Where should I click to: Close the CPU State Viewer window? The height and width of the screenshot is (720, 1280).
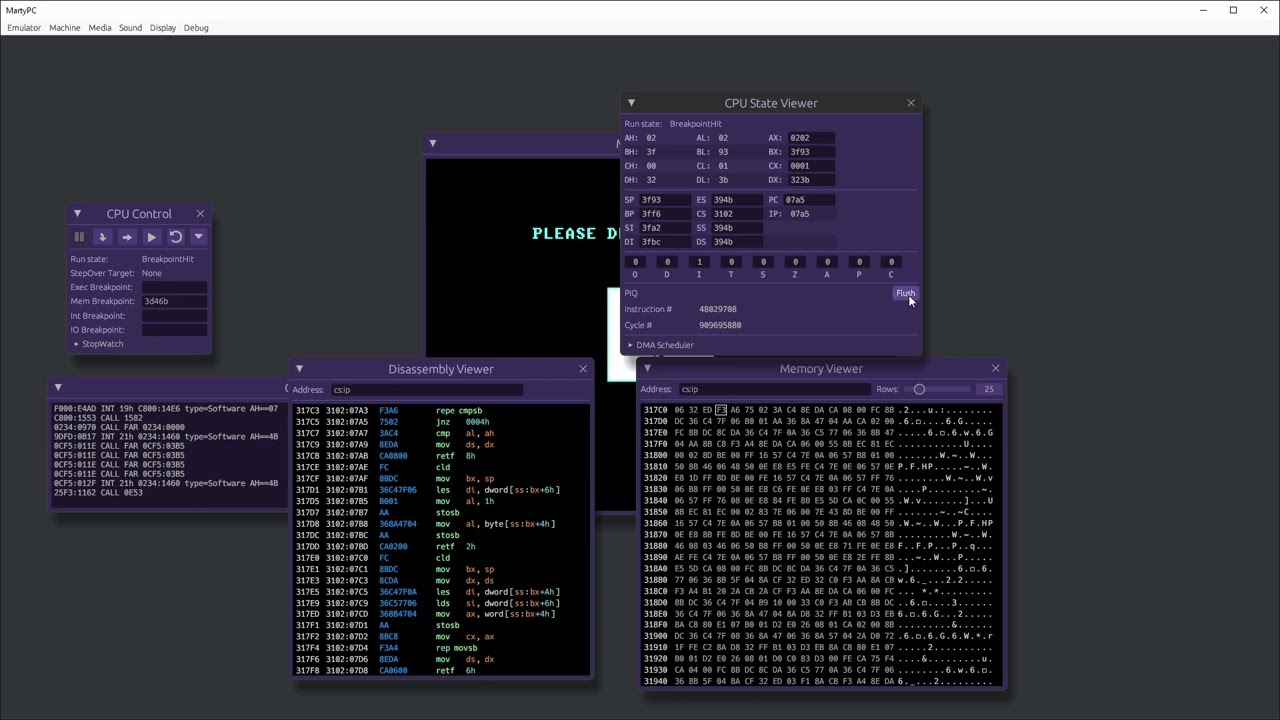click(911, 103)
